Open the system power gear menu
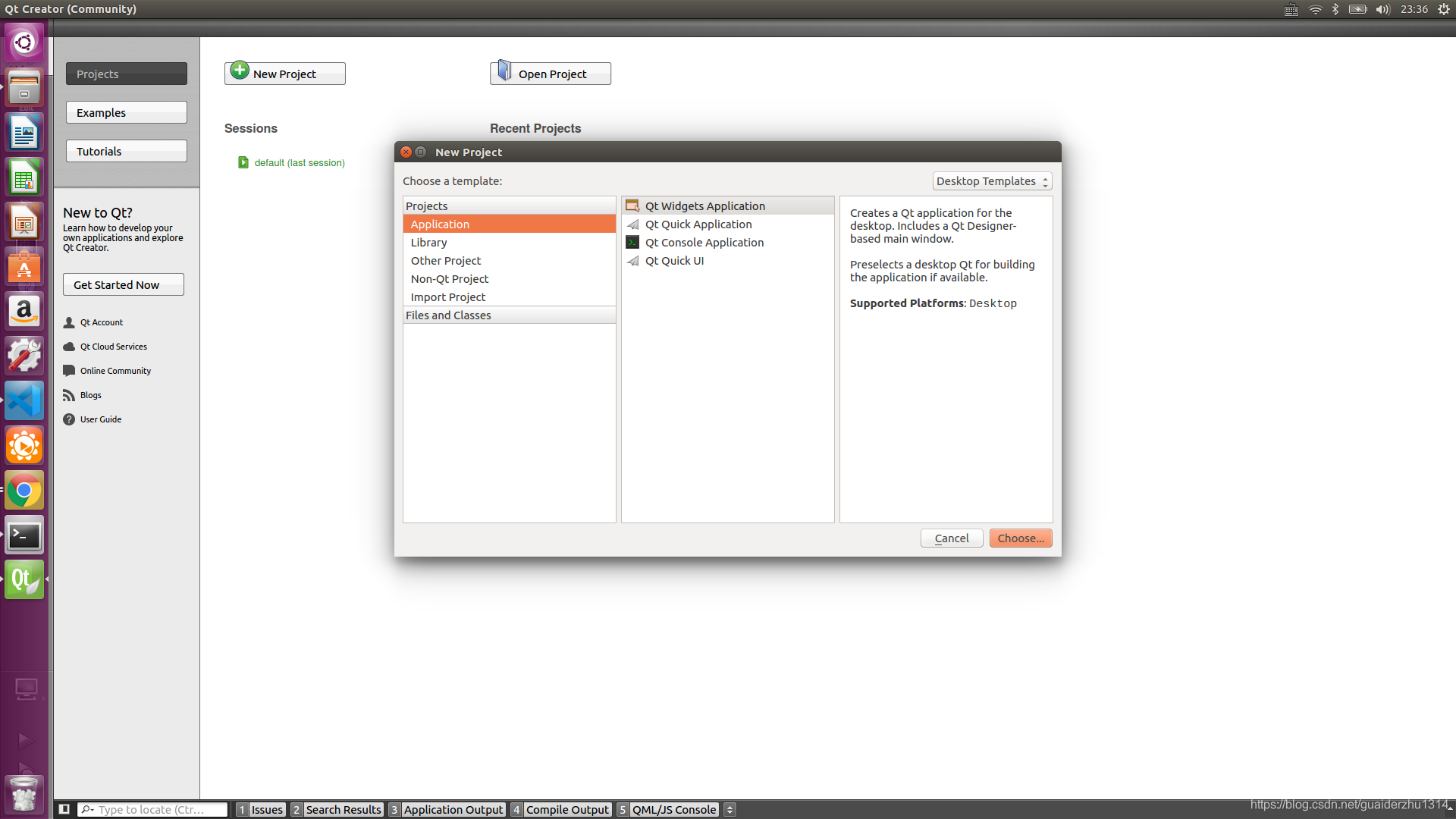The height and width of the screenshot is (819, 1456). 1444,9
